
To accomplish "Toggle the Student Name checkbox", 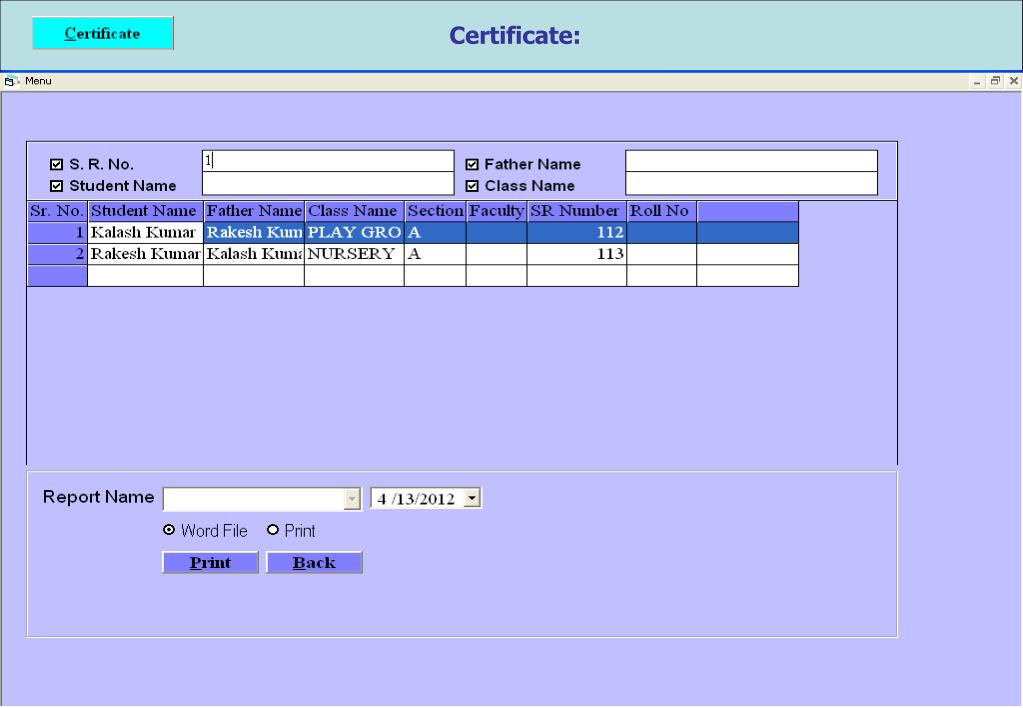I will point(57,186).
